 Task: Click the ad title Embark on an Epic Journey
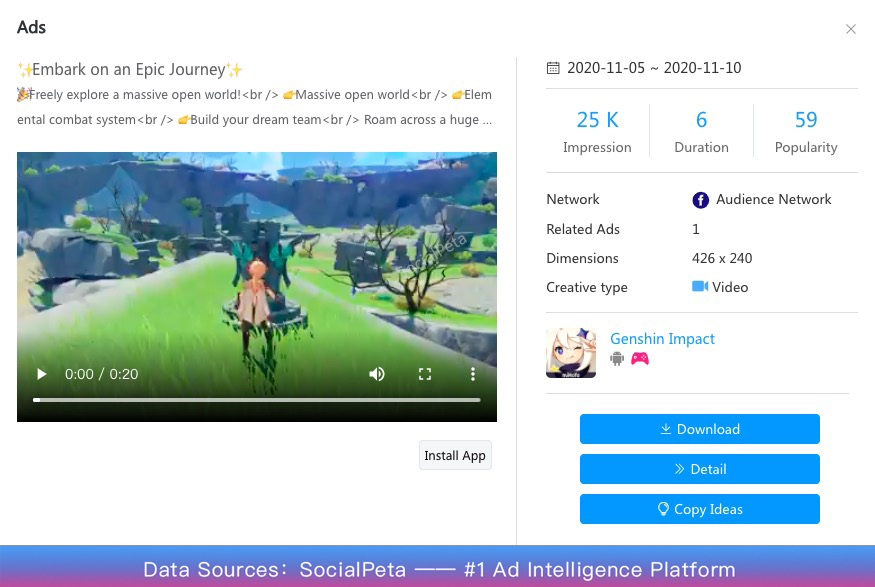[130, 70]
